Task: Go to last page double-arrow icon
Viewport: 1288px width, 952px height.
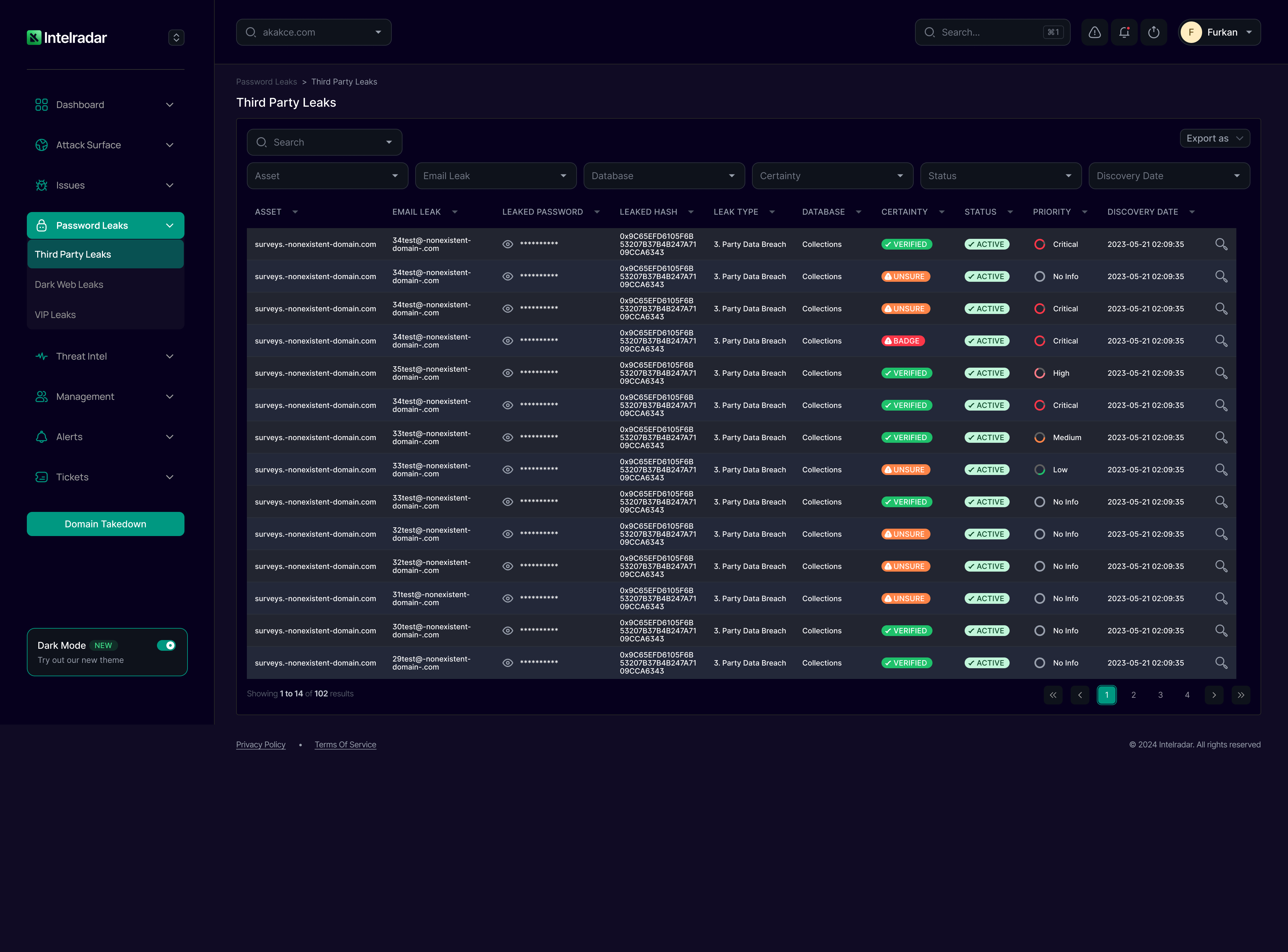Action: coord(1240,695)
